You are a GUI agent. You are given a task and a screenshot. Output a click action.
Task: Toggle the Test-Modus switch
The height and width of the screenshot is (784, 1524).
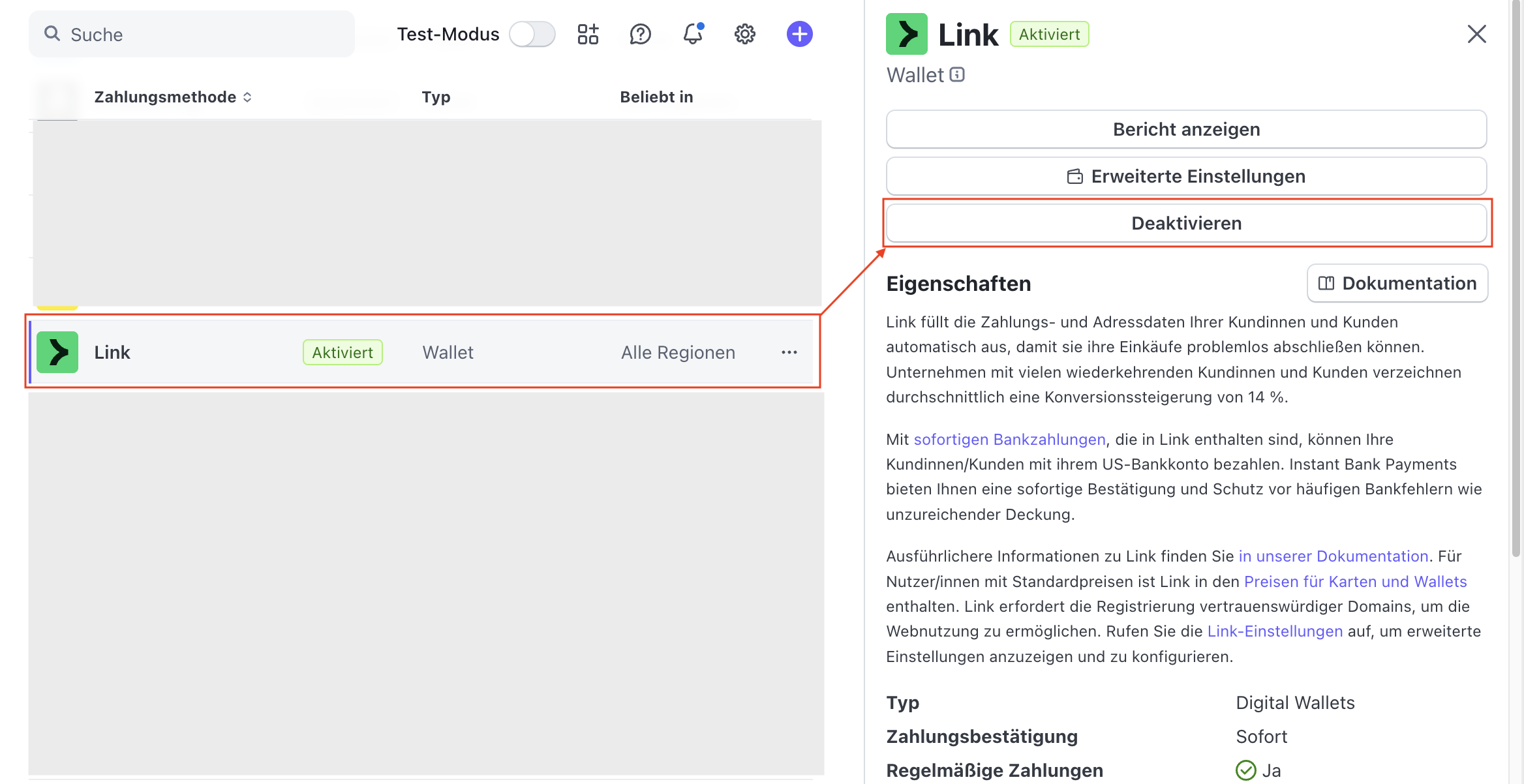coord(532,34)
